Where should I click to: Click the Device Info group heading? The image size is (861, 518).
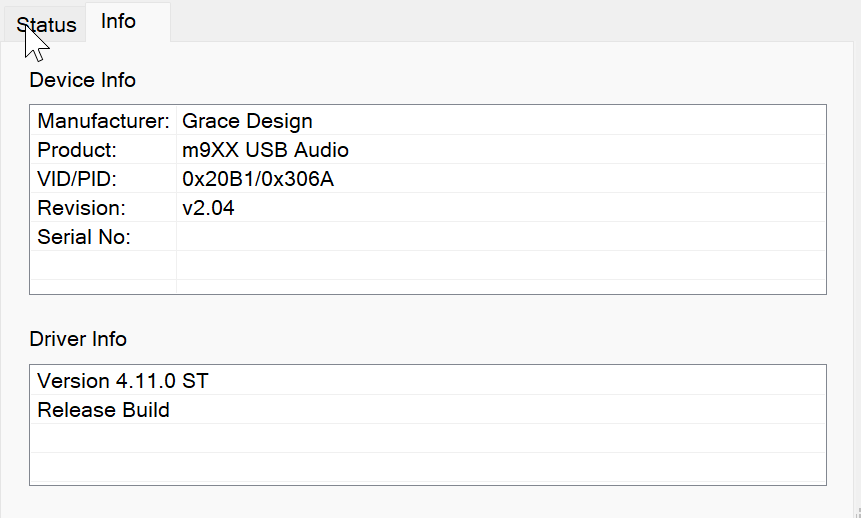click(83, 80)
